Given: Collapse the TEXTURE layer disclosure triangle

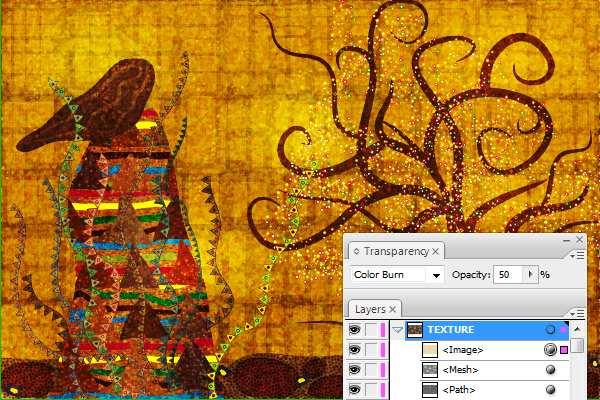Looking at the screenshot, I should point(397,330).
